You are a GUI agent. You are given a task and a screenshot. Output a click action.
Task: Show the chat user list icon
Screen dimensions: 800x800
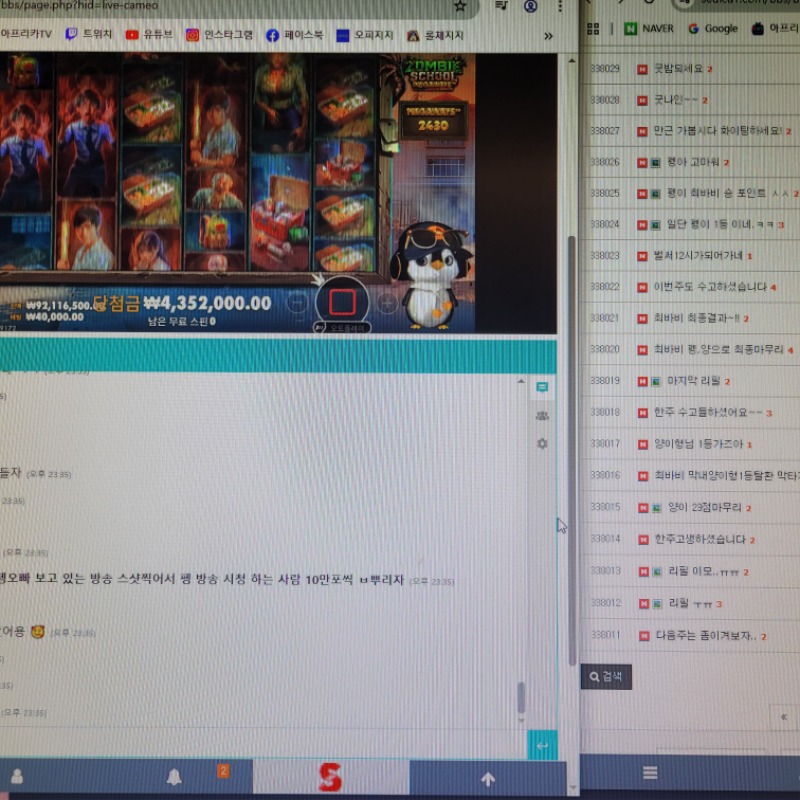pos(542,415)
